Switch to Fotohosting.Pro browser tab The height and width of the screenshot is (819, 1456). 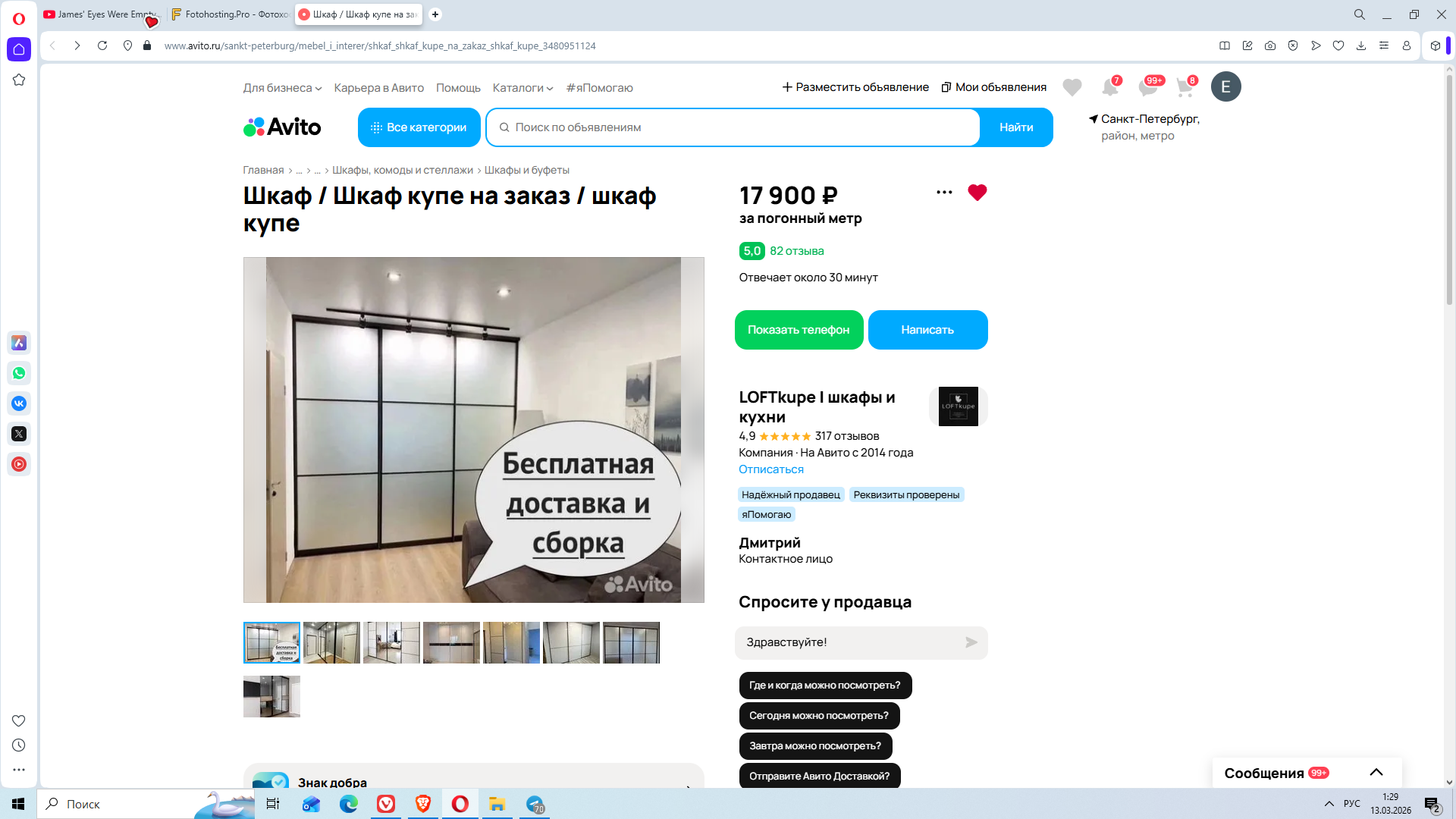tap(231, 14)
